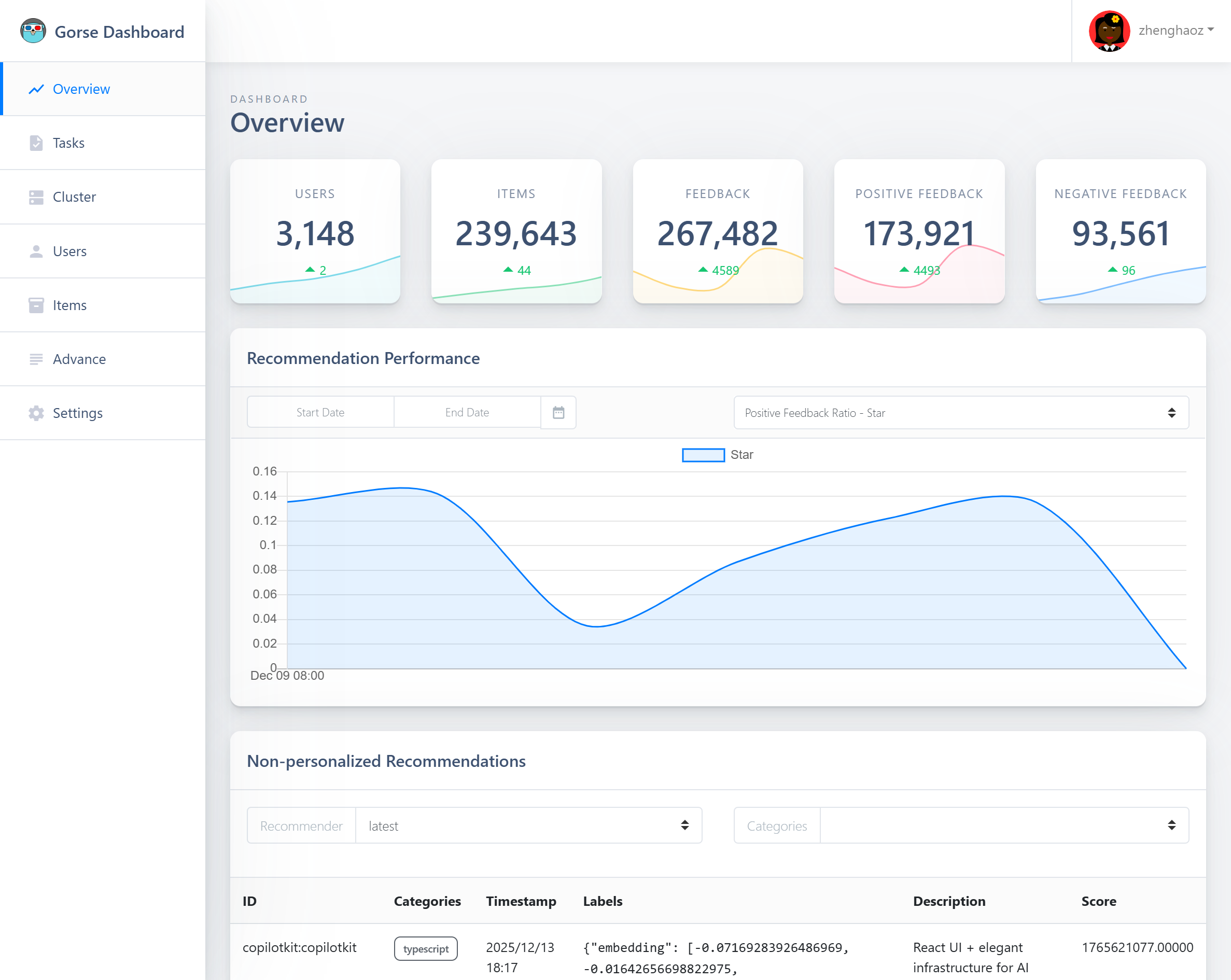This screenshot has width=1231, height=980.
Task: Click the Cluster server icon
Action: [36, 197]
